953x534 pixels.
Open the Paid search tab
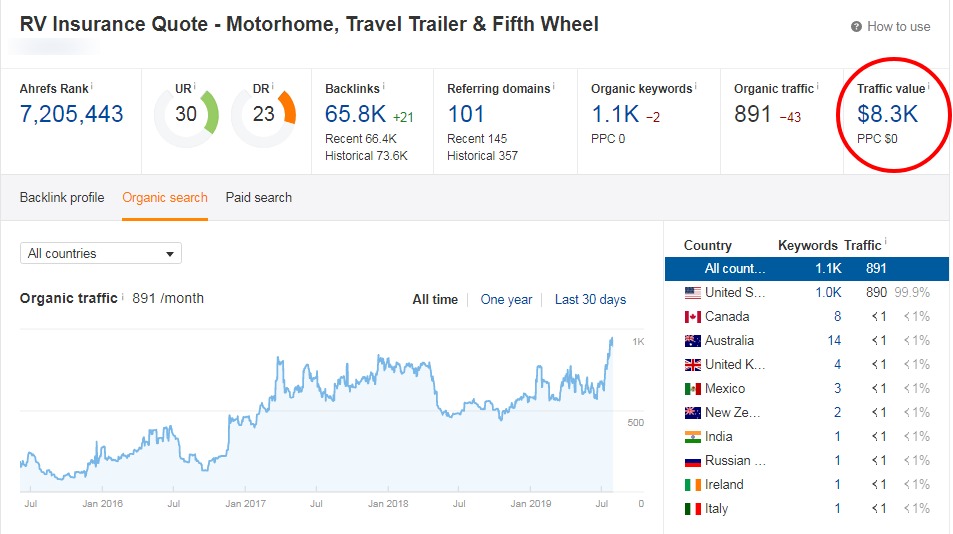259,197
